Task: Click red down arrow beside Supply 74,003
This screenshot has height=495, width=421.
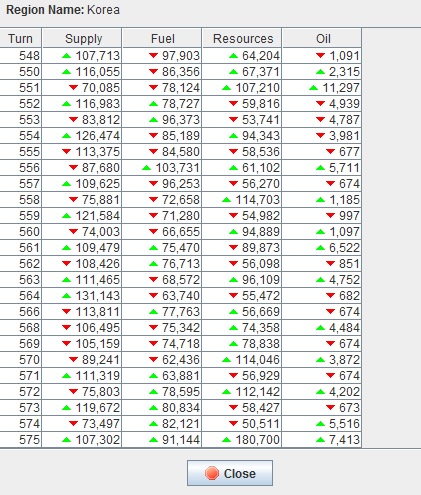Action: tap(73, 232)
